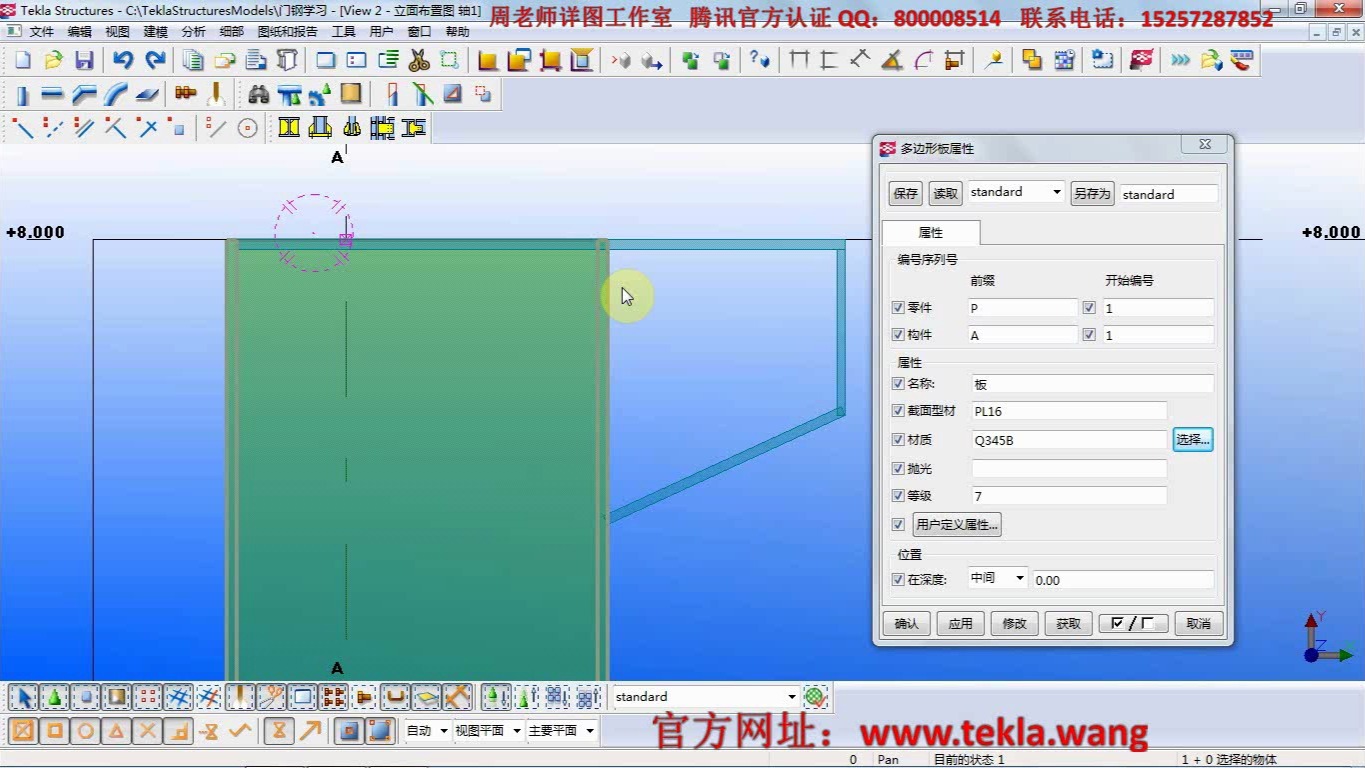Screen dimensions: 1365x768
Task: Open the binoculars find component tool
Action: 259,95
